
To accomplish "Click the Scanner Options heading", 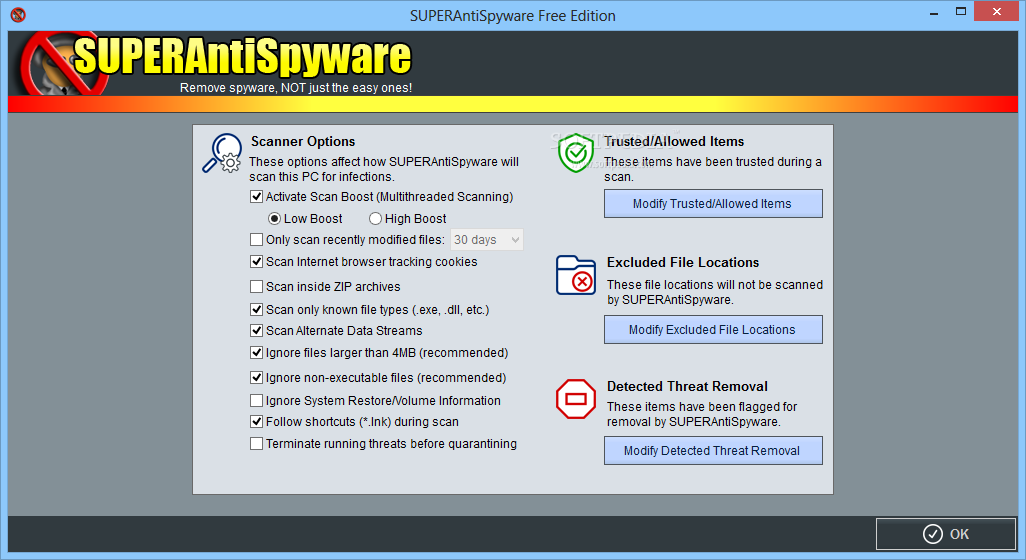I will tap(303, 141).
